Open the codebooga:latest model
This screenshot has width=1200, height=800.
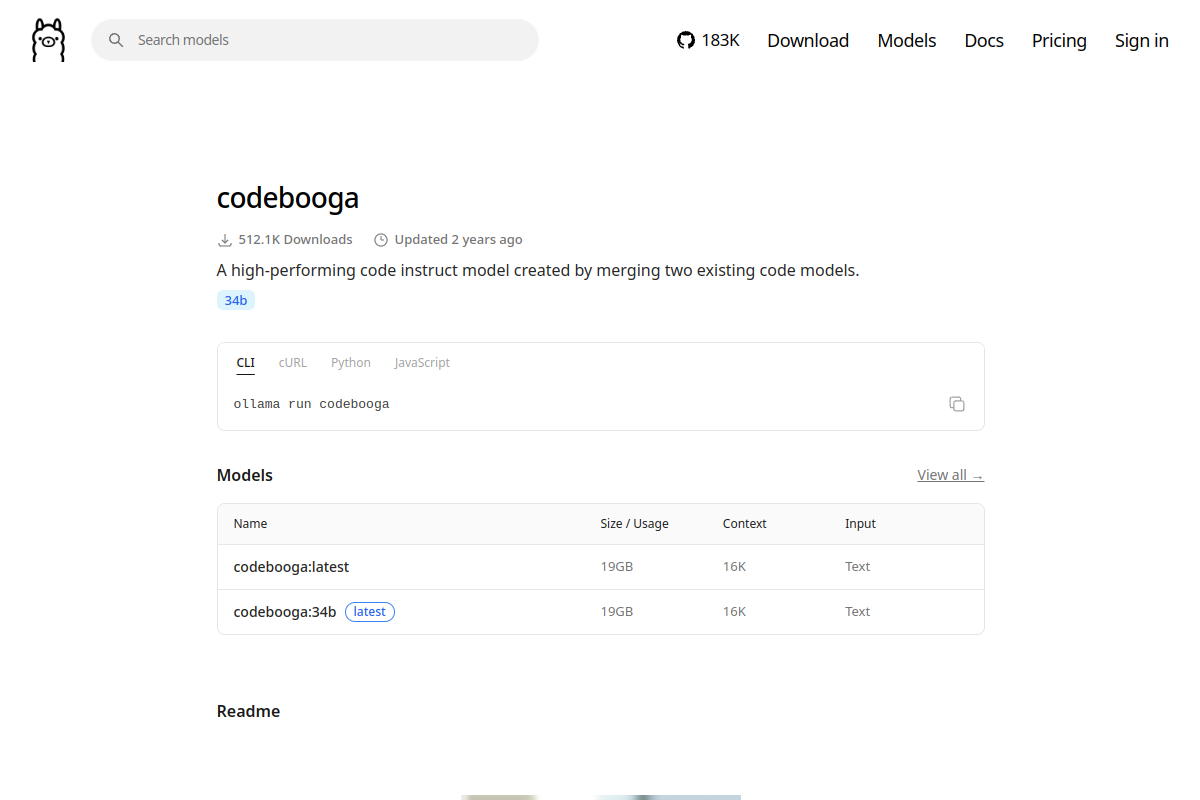[291, 567]
